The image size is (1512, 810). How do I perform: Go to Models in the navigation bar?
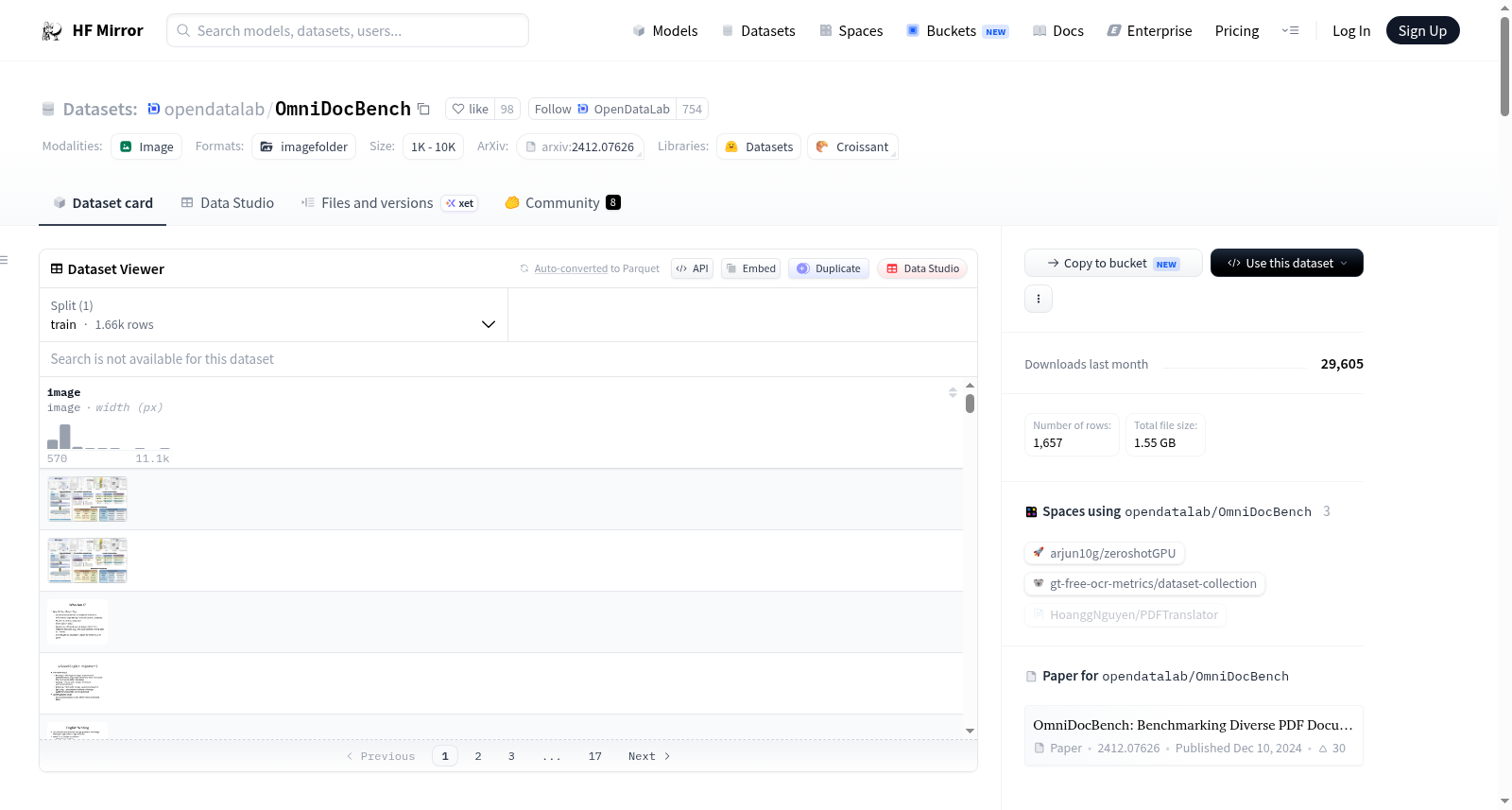pyautogui.click(x=665, y=31)
